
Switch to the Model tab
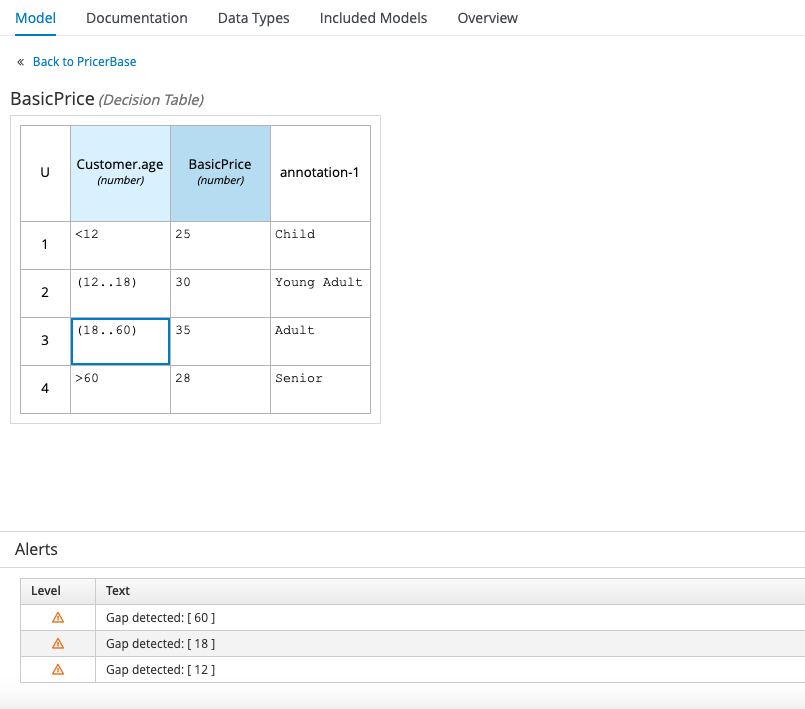pos(35,18)
